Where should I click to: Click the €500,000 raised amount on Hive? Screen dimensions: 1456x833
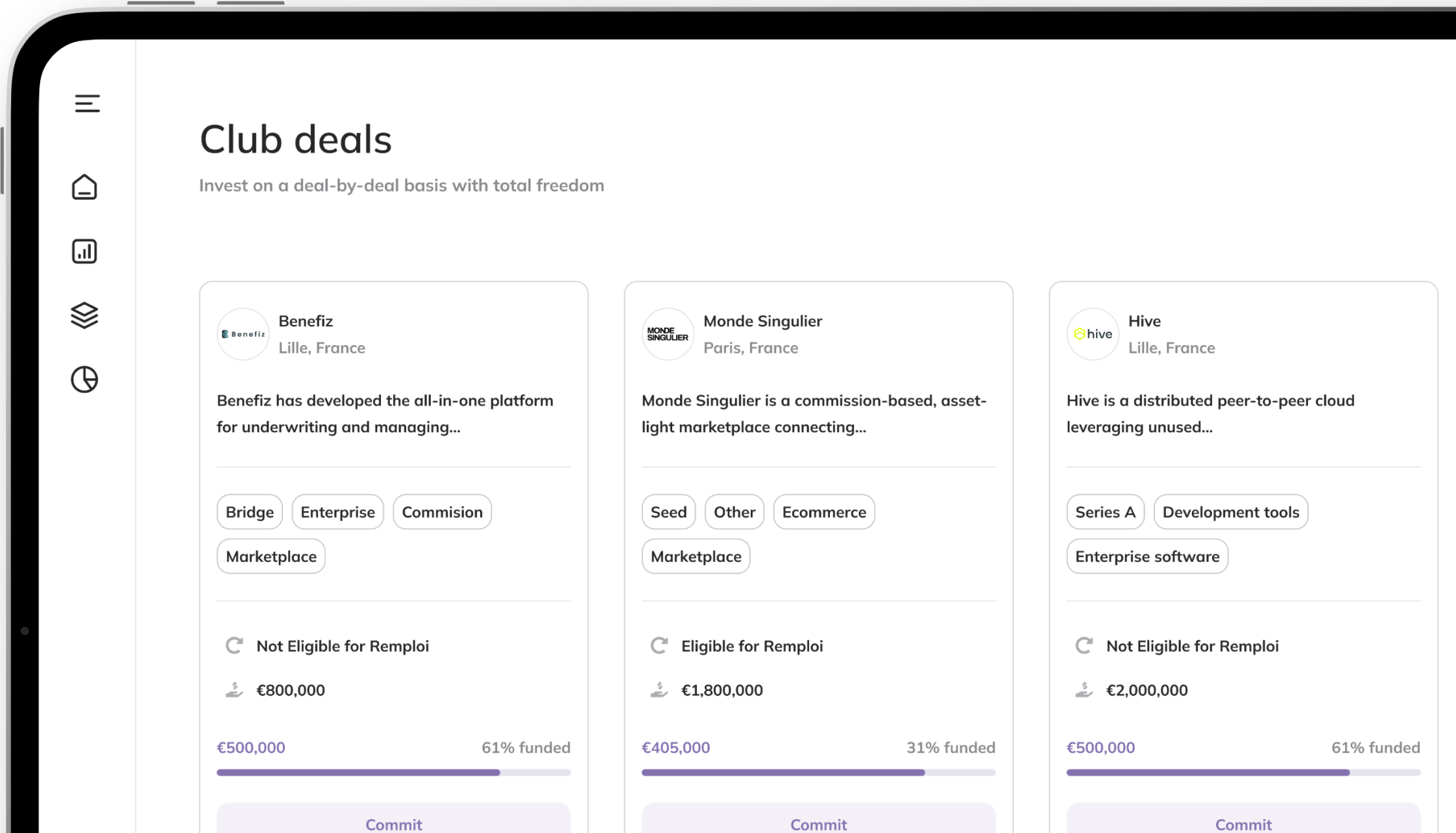[1101, 747]
